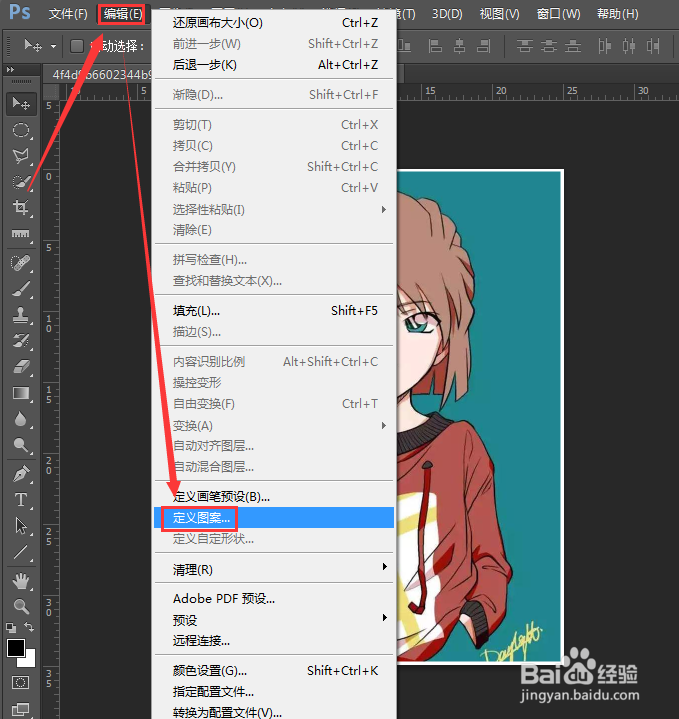The height and width of the screenshot is (719, 679).
Task: Open the 视图(V) menu
Action: click(499, 14)
